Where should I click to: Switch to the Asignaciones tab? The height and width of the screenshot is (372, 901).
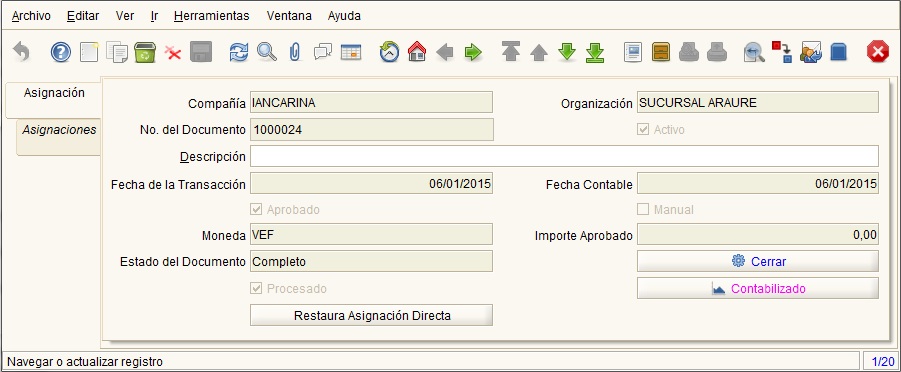point(59,130)
